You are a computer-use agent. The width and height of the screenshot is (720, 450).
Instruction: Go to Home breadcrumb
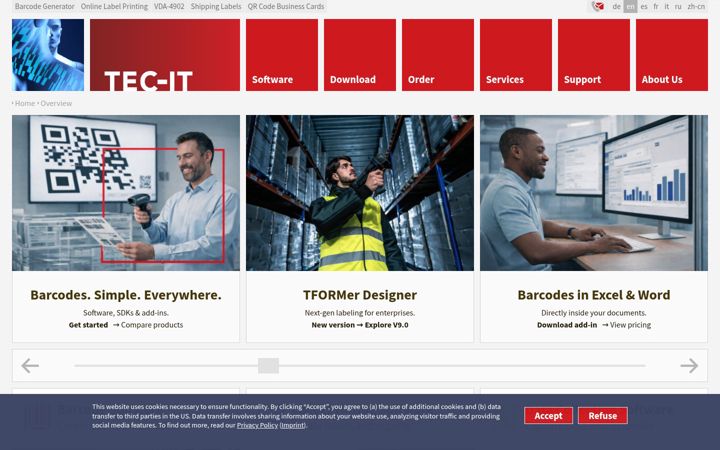[x=25, y=103]
